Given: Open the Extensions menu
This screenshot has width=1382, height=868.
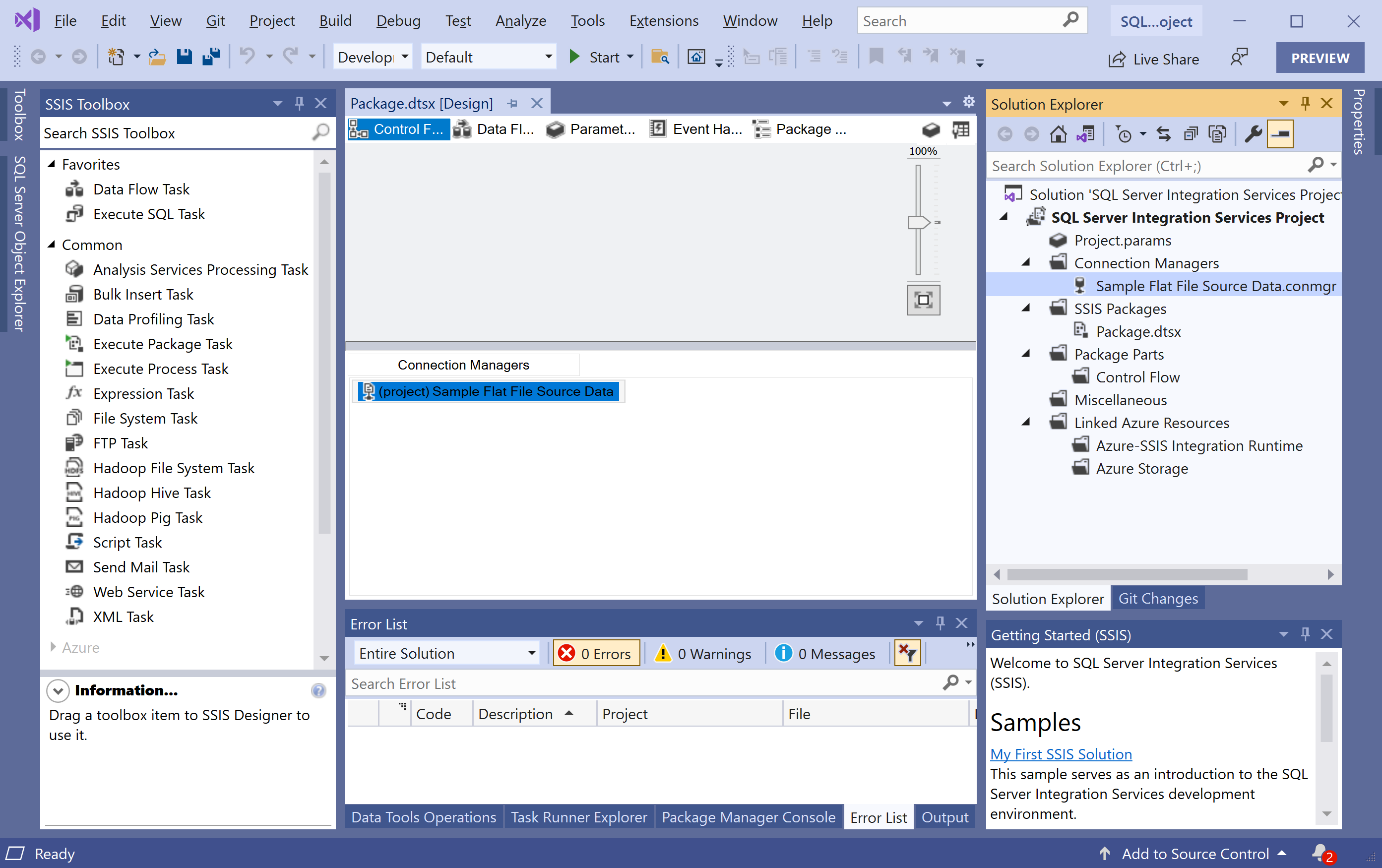Looking at the screenshot, I should click(663, 21).
